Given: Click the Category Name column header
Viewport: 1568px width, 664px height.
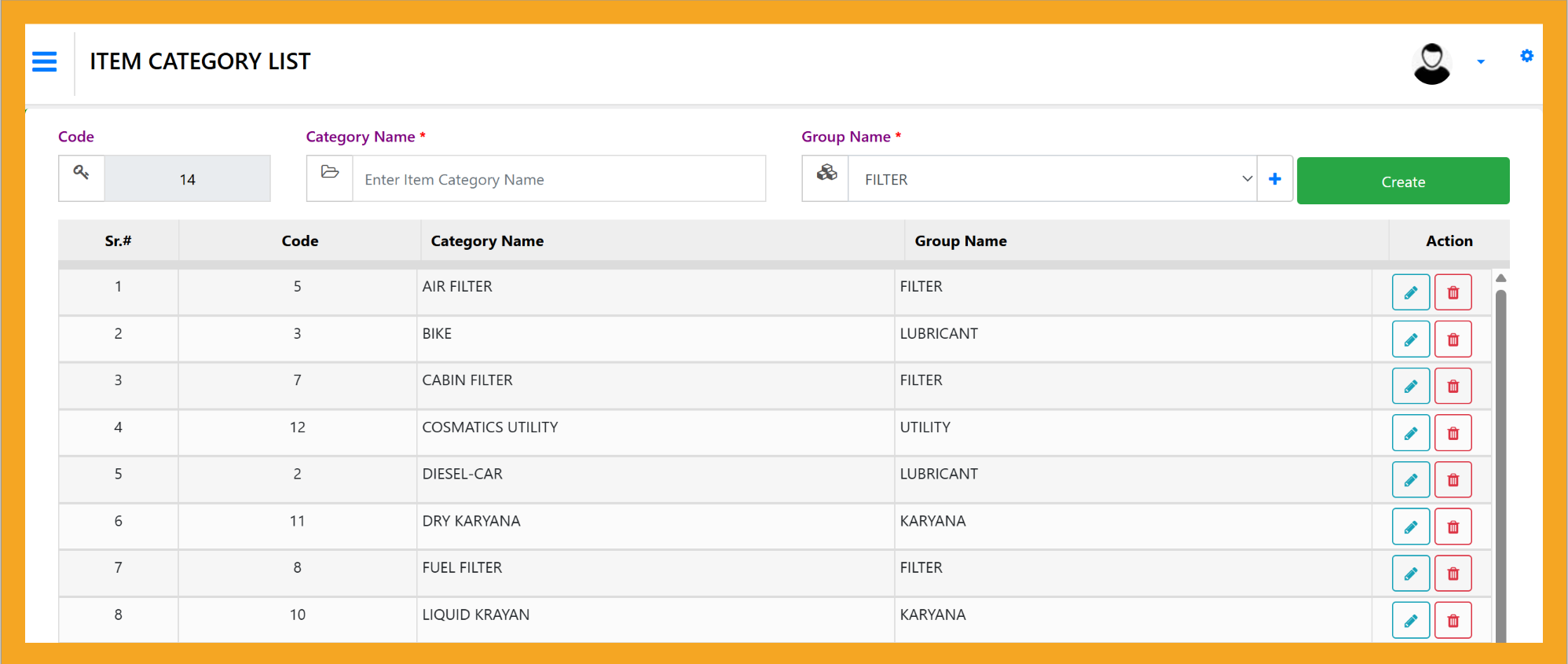Looking at the screenshot, I should (x=487, y=241).
